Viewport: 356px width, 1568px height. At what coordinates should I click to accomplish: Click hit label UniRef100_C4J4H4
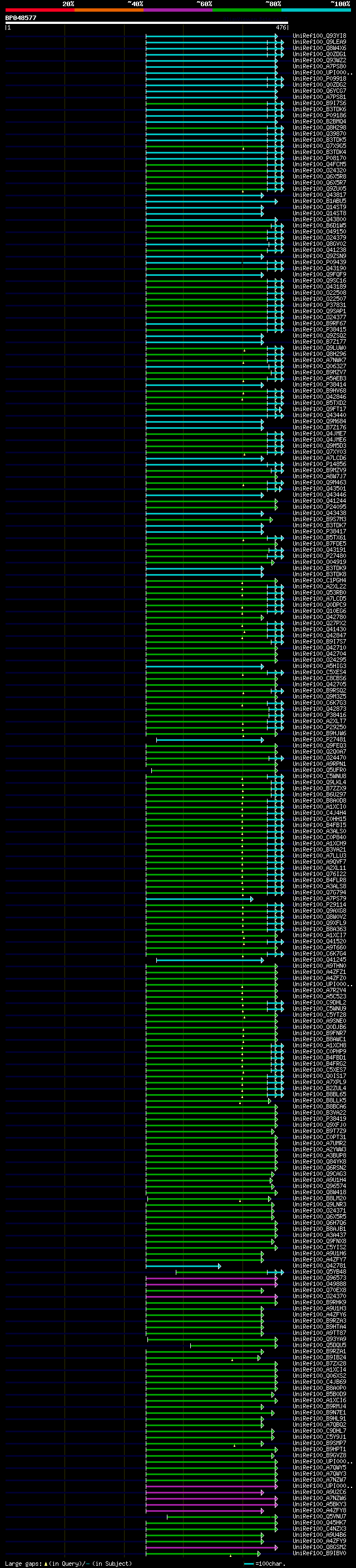point(319,813)
